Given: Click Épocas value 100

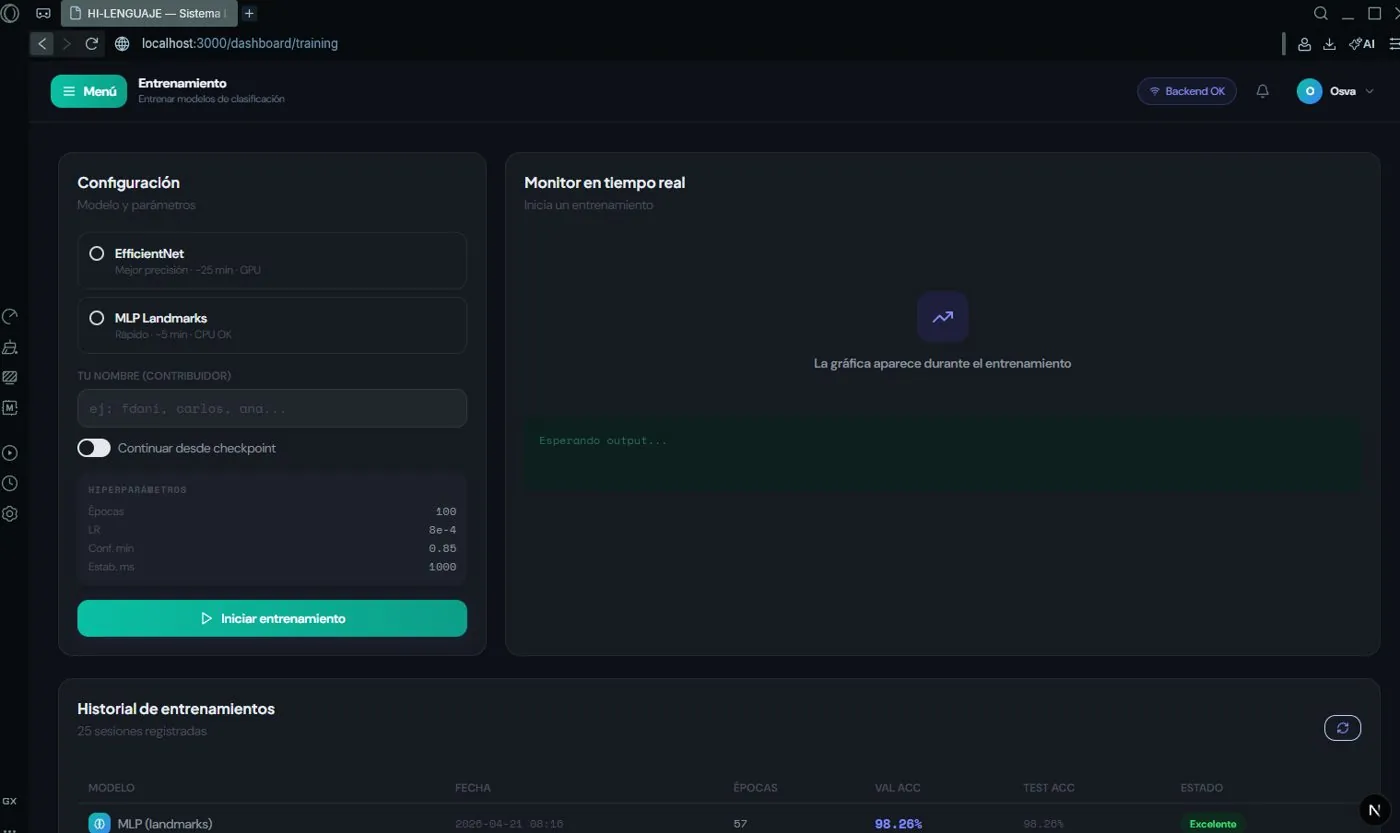Looking at the screenshot, I should click(446, 511).
